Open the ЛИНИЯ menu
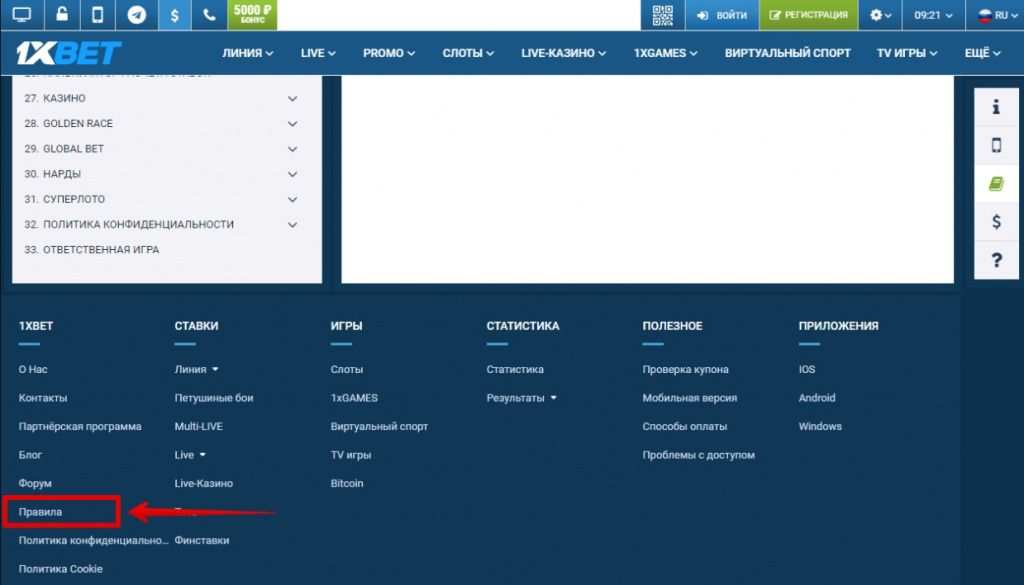1024x585 pixels. point(248,53)
